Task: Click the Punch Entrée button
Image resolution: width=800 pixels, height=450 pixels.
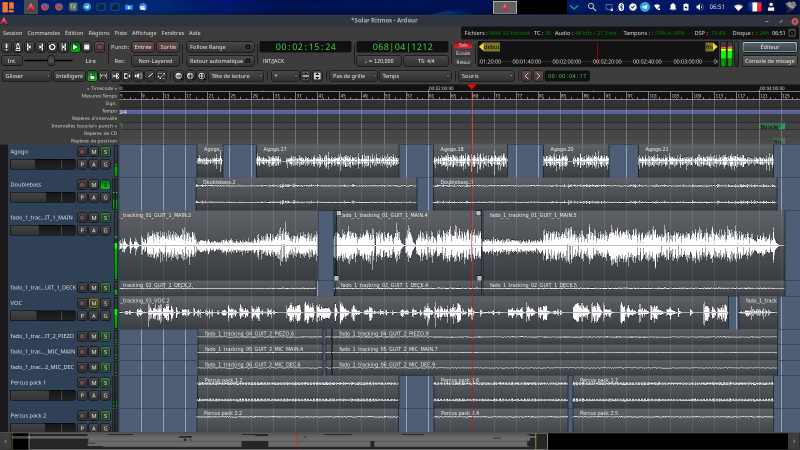Action: click(143, 47)
